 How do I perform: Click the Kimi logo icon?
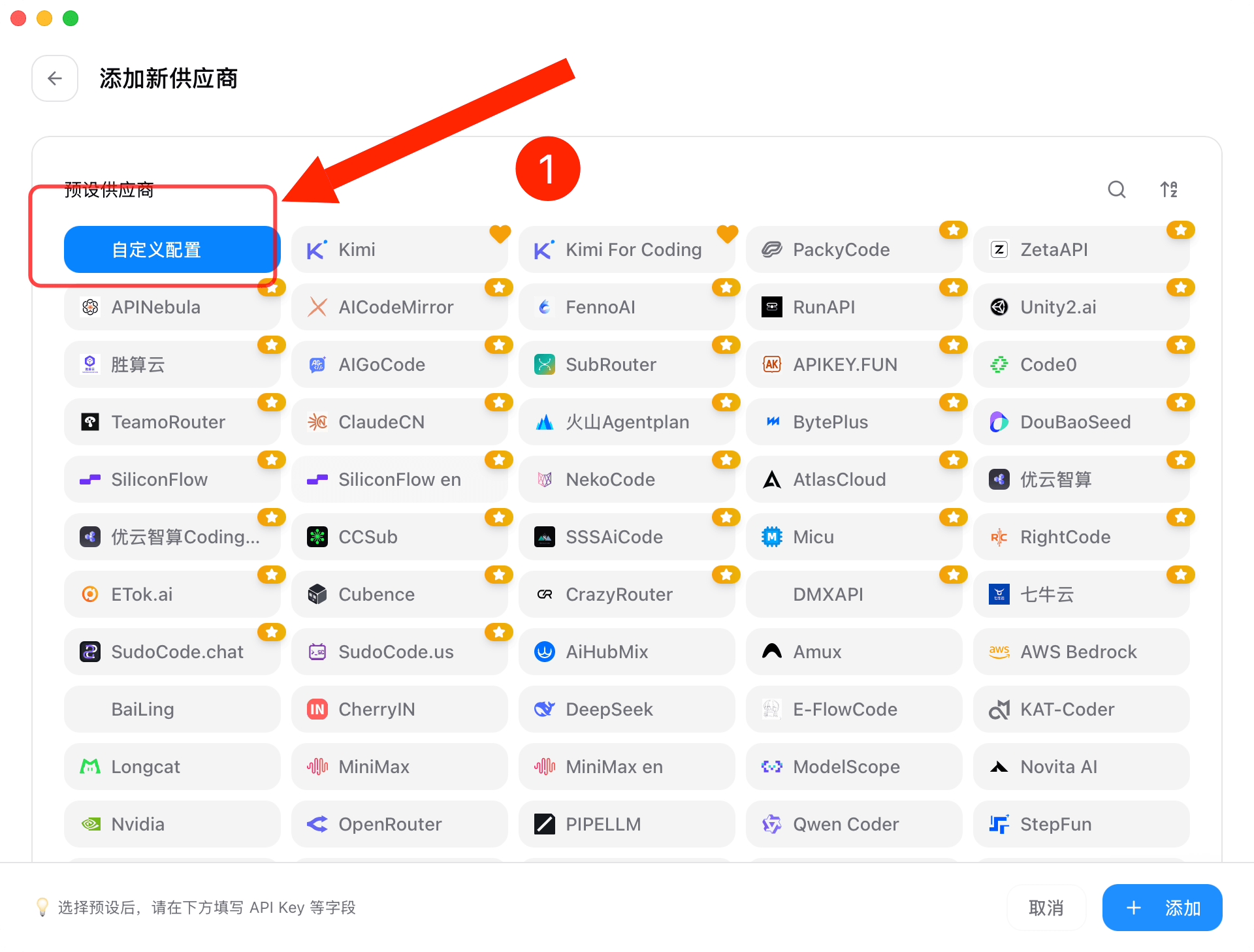(317, 249)
